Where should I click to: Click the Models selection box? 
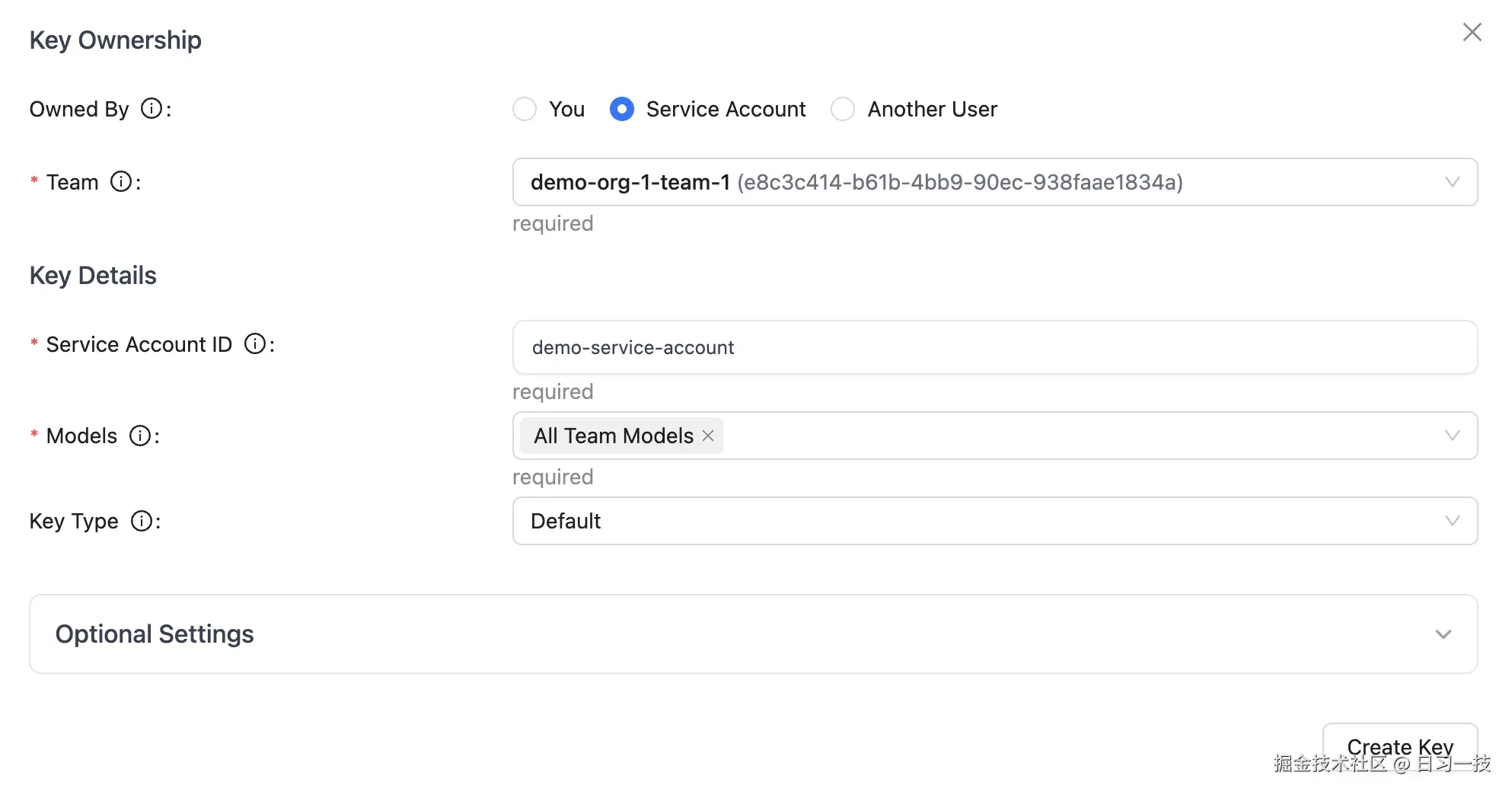pos(1066,436)
